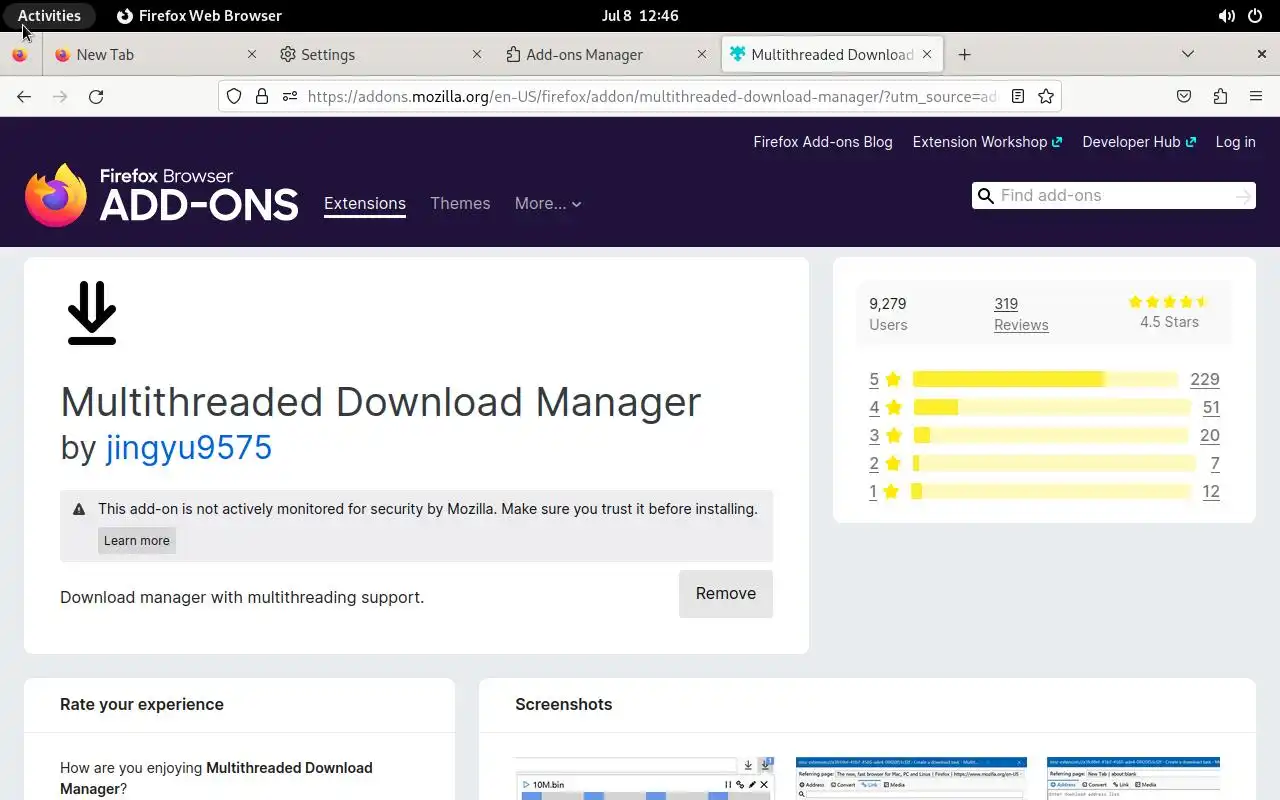Expand the List all tabs chevron
Viewport: 1280px width, 800px height.
pyautogui.click(x=1188, y=55)
